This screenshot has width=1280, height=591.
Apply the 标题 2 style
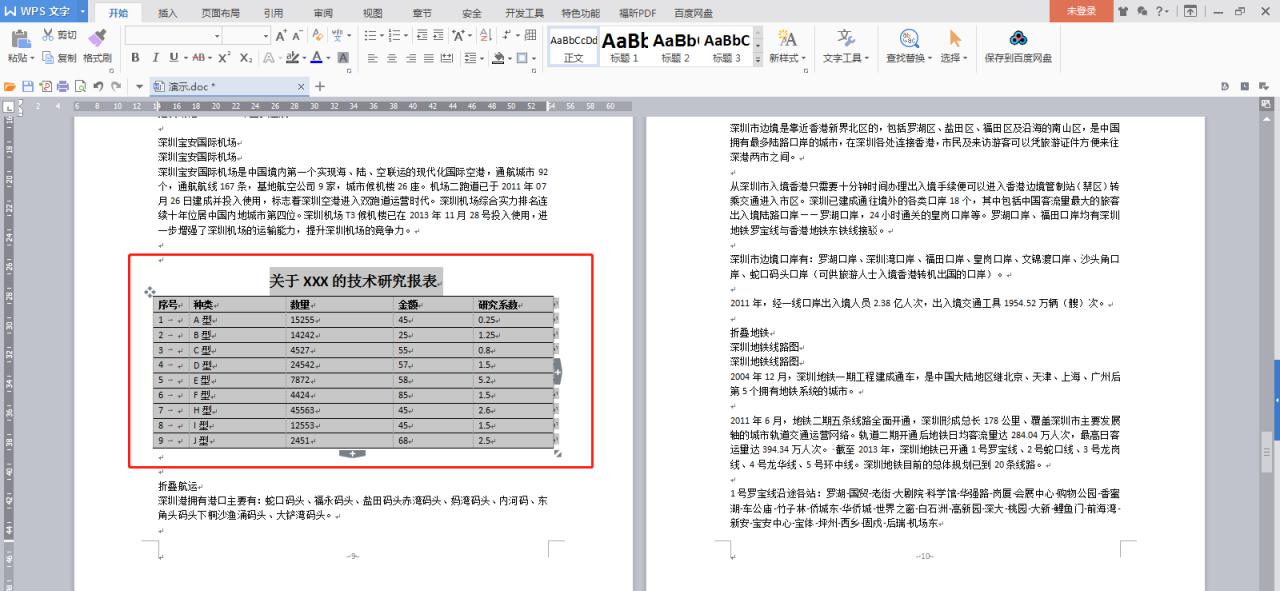(675, 46)
